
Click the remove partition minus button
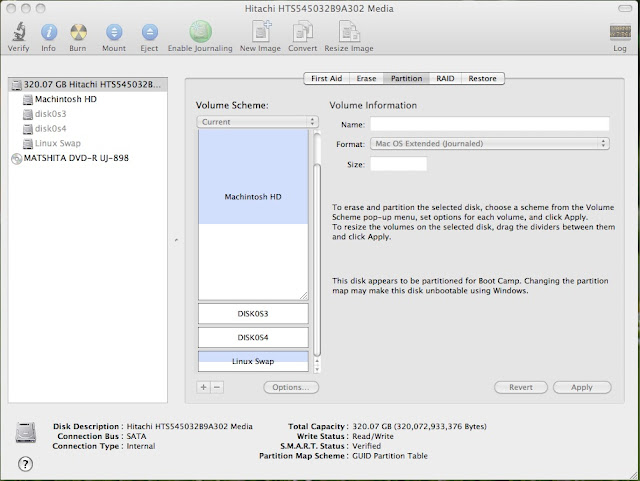click(x=217, y=387)
